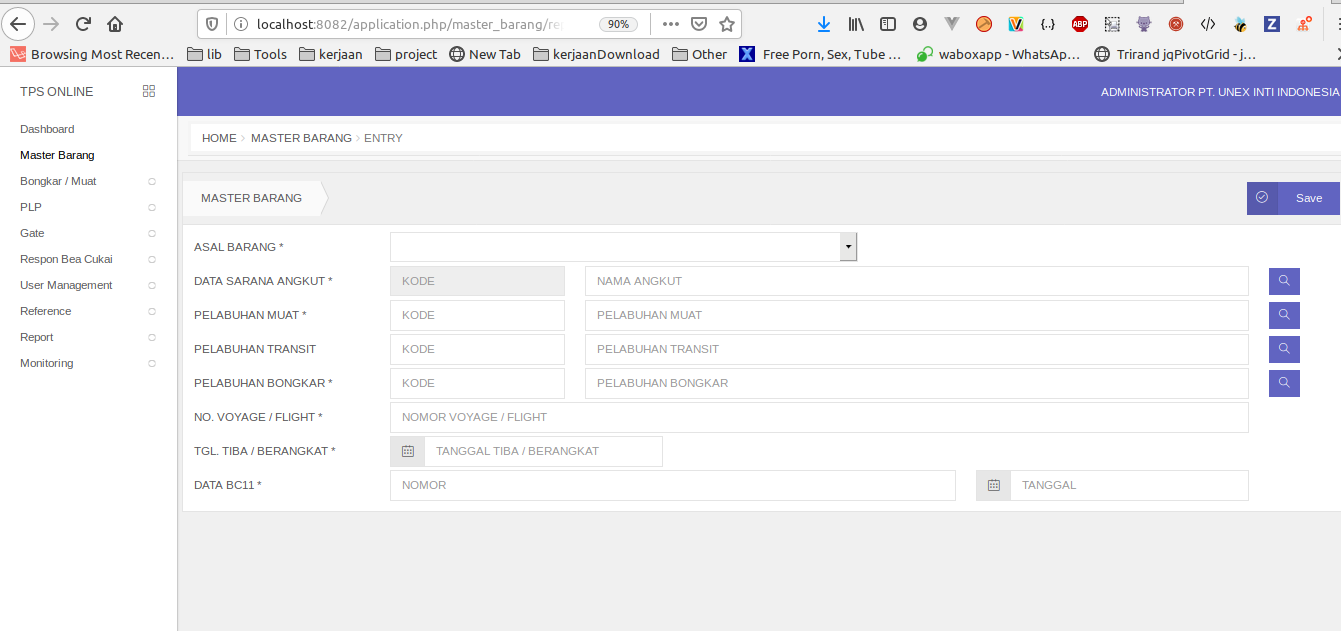Click the browser Forward arrow button
The width and height of the screenshot is (1341, 631).
coord(51,23)
